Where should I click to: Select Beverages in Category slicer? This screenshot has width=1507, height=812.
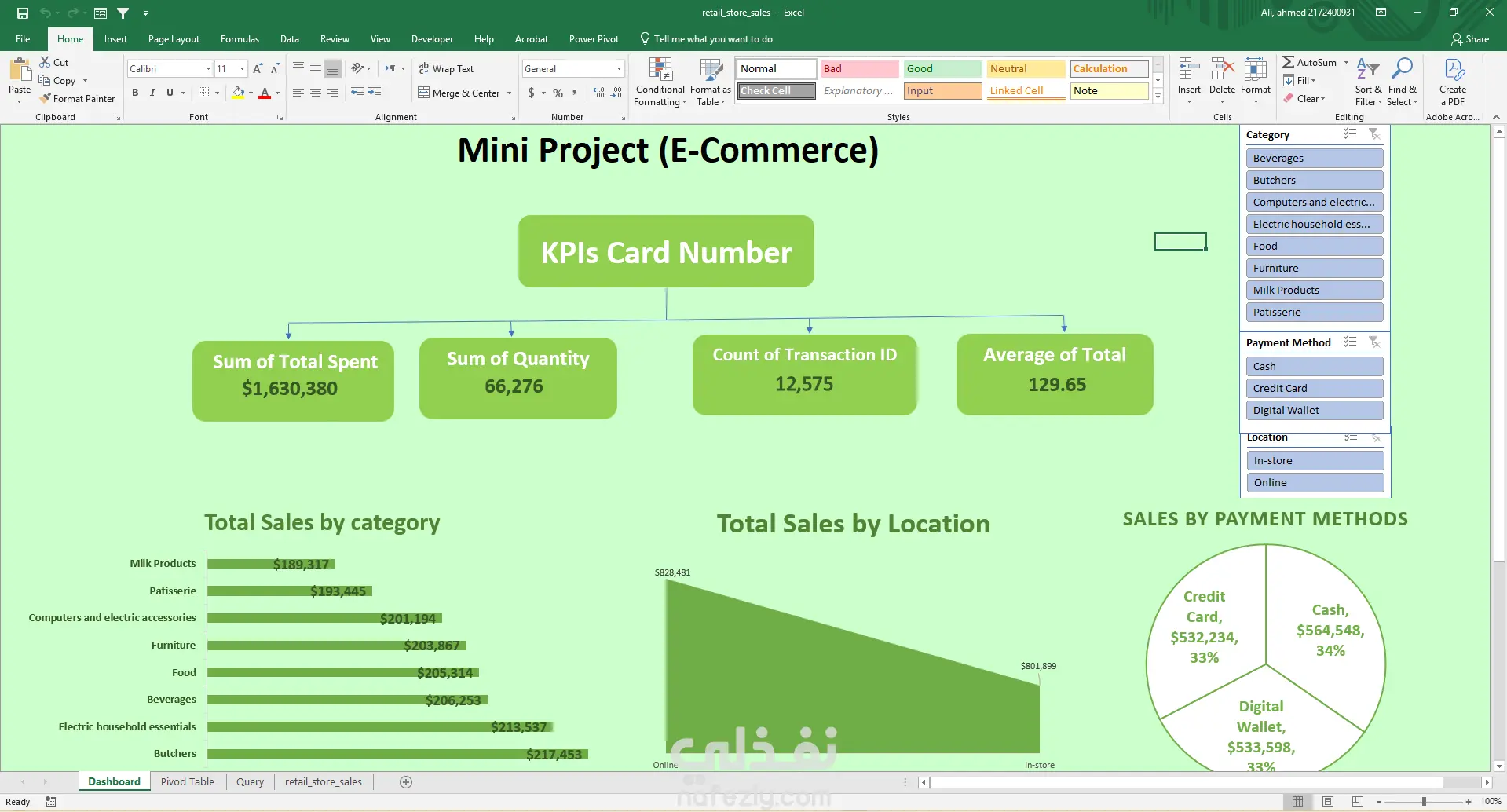(1315, 158)
